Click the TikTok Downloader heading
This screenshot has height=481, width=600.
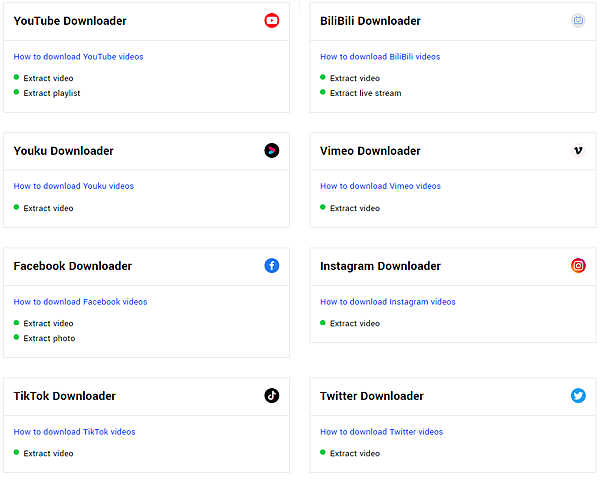pyautogui.click(x=65, y=396)
